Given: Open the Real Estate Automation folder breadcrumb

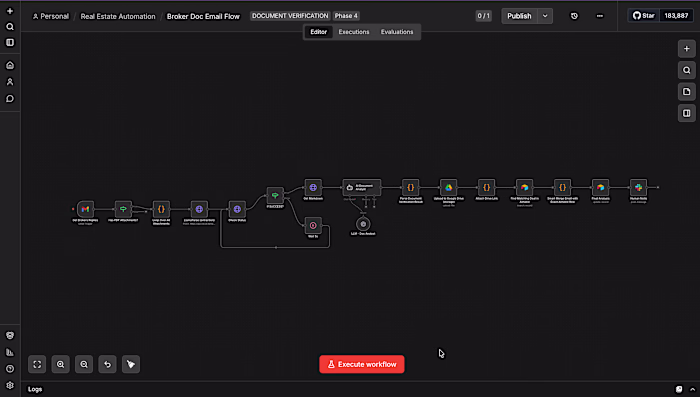Looking at the screenshot, I should tap(118, 16).
